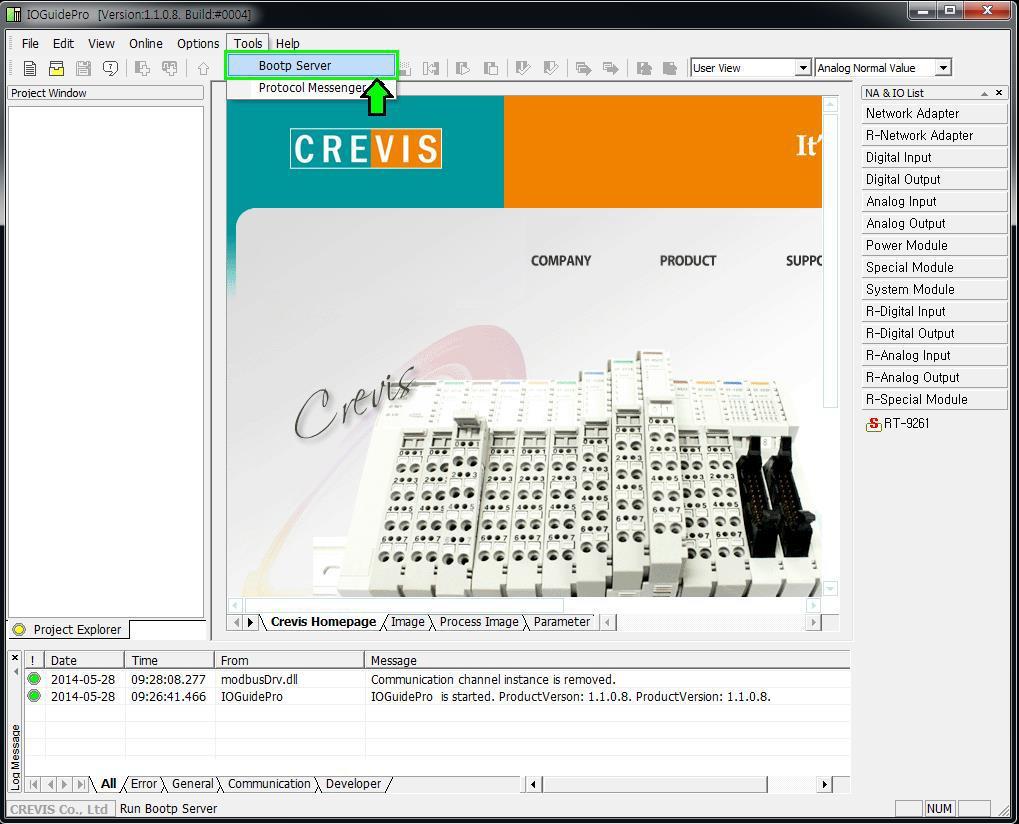Viewport: 1019px width, 824px height.
Task: Click the question mark help bubble icon
Action: tap(110, 68)
